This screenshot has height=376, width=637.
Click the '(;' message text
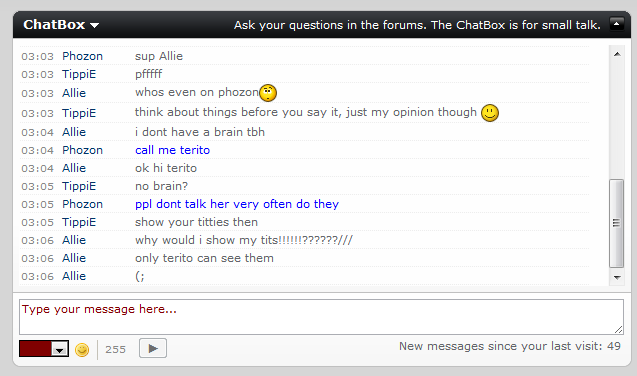click(139, 276)
